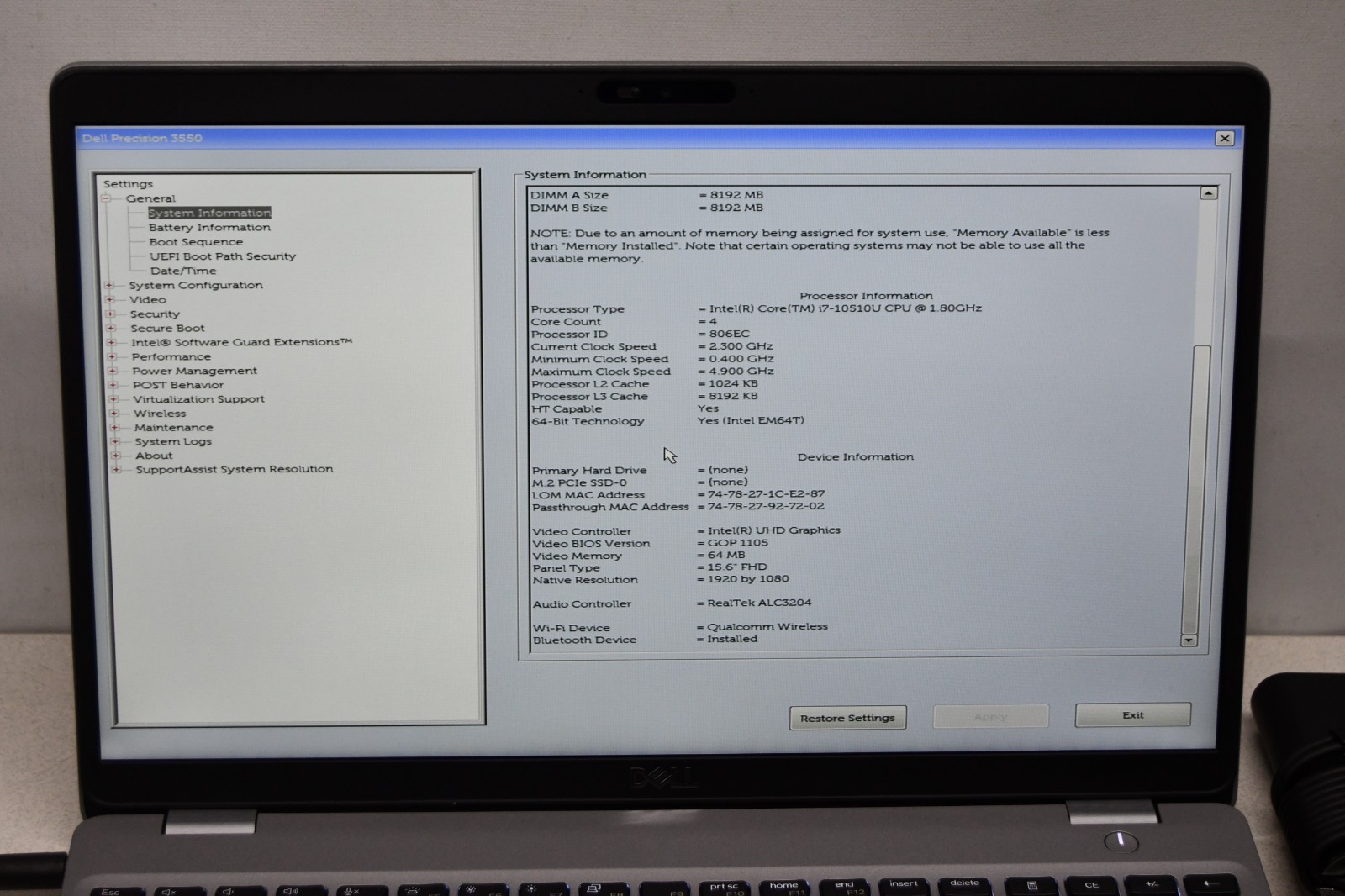
Task: Expand the Performance node
Action: [x=112, y=356]
